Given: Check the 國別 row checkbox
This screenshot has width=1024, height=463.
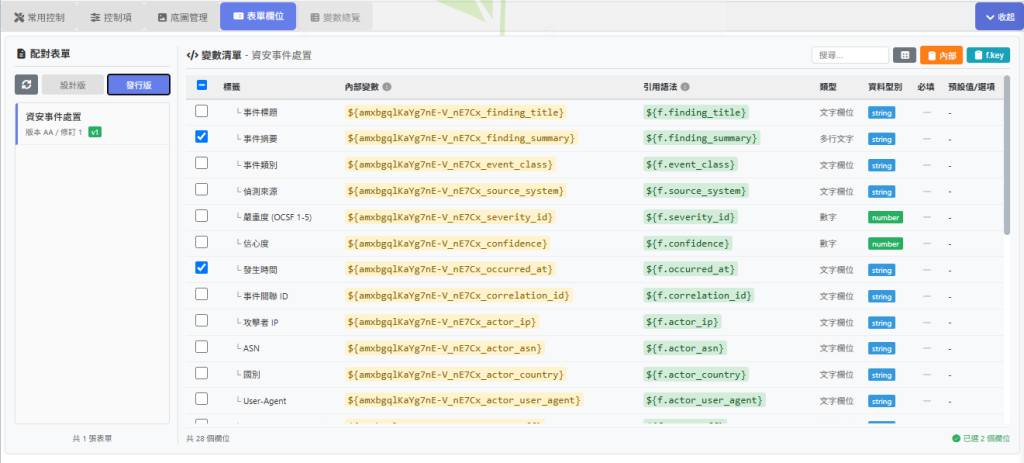Looking at the screenshot, I should point(202,373).
